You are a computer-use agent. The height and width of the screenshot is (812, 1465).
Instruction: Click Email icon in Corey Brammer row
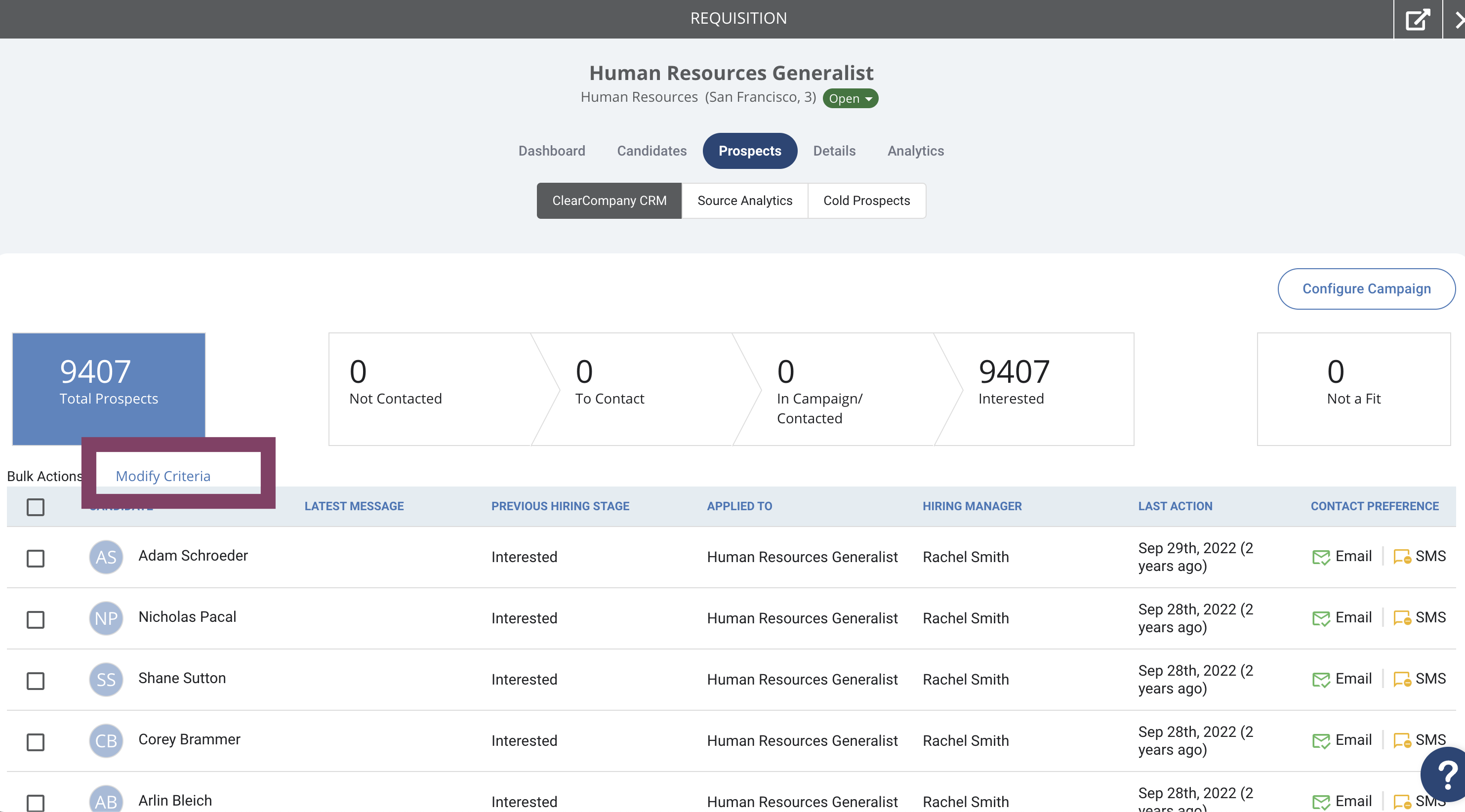(1321, 741)
